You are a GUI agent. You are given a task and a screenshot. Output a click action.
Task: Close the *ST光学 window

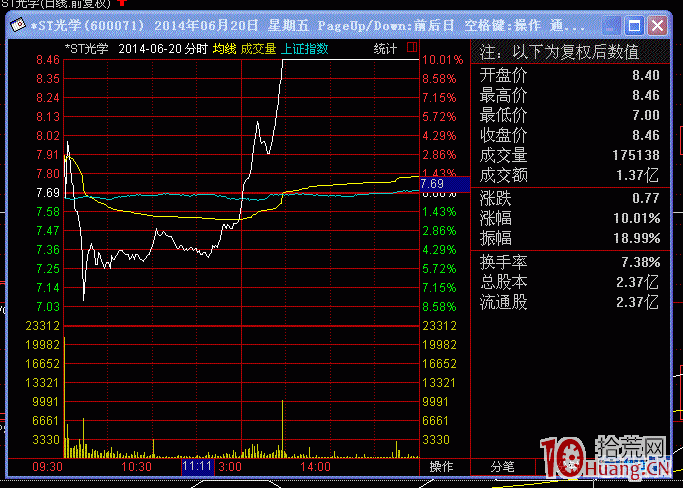pos(657,26)
